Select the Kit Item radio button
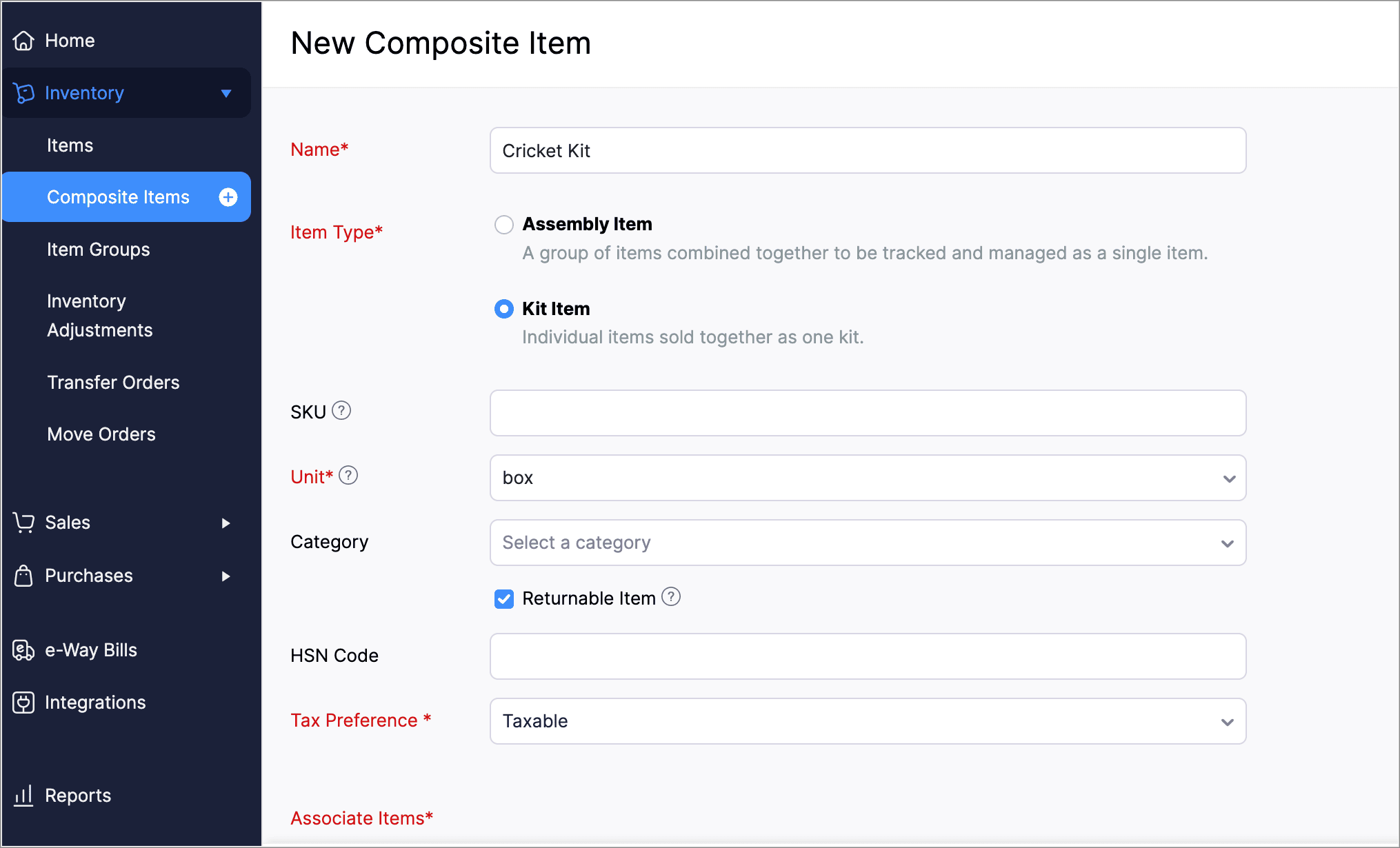This screenshot has height=848, width=1400. (504, 309)
